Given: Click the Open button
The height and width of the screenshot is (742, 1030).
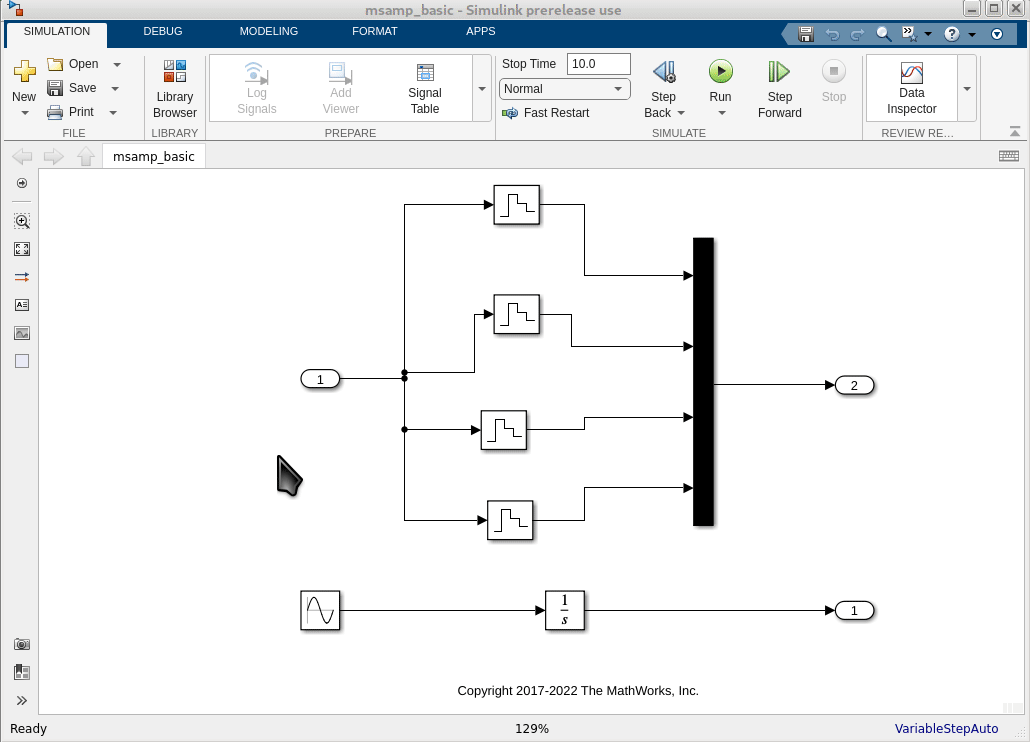Looking at the screenshot, I should coord(74,64).
